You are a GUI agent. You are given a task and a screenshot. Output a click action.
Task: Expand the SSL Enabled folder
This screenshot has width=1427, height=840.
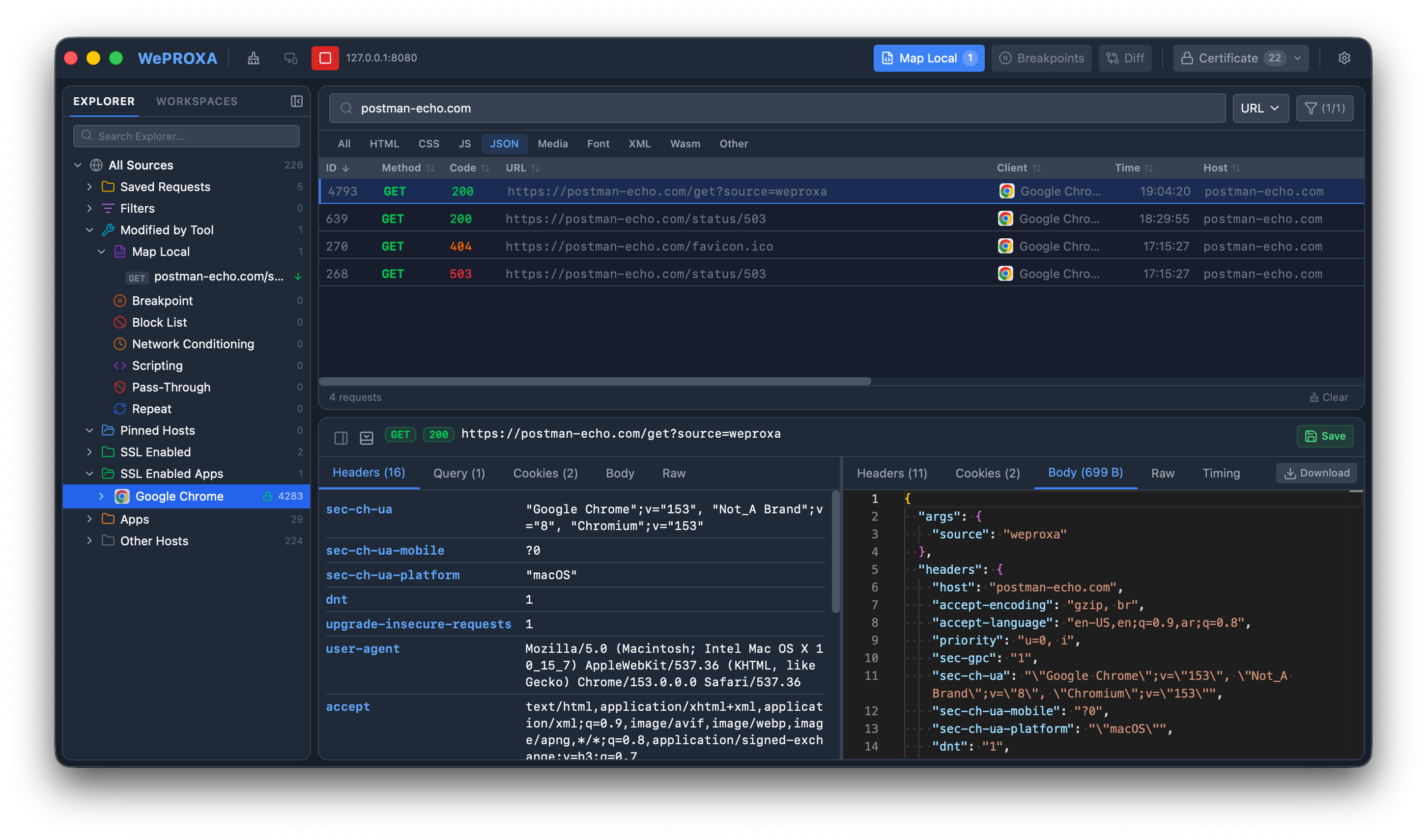[89, 452]
